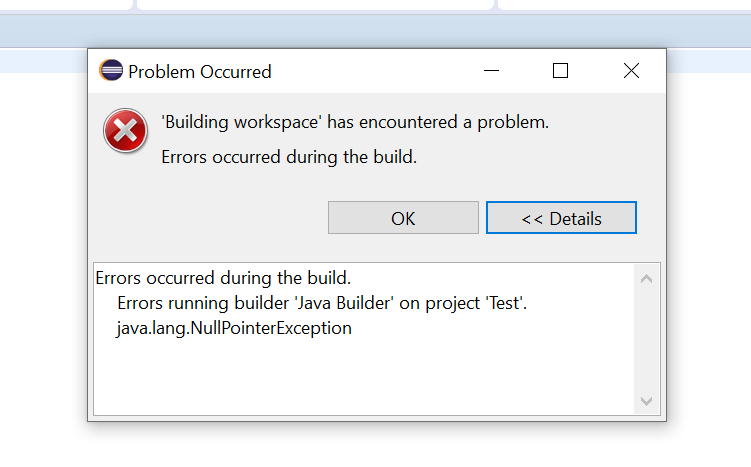Click the Eclipse logo in the title bar
This screenshot has width=751, height=467.
coord(111,70)
